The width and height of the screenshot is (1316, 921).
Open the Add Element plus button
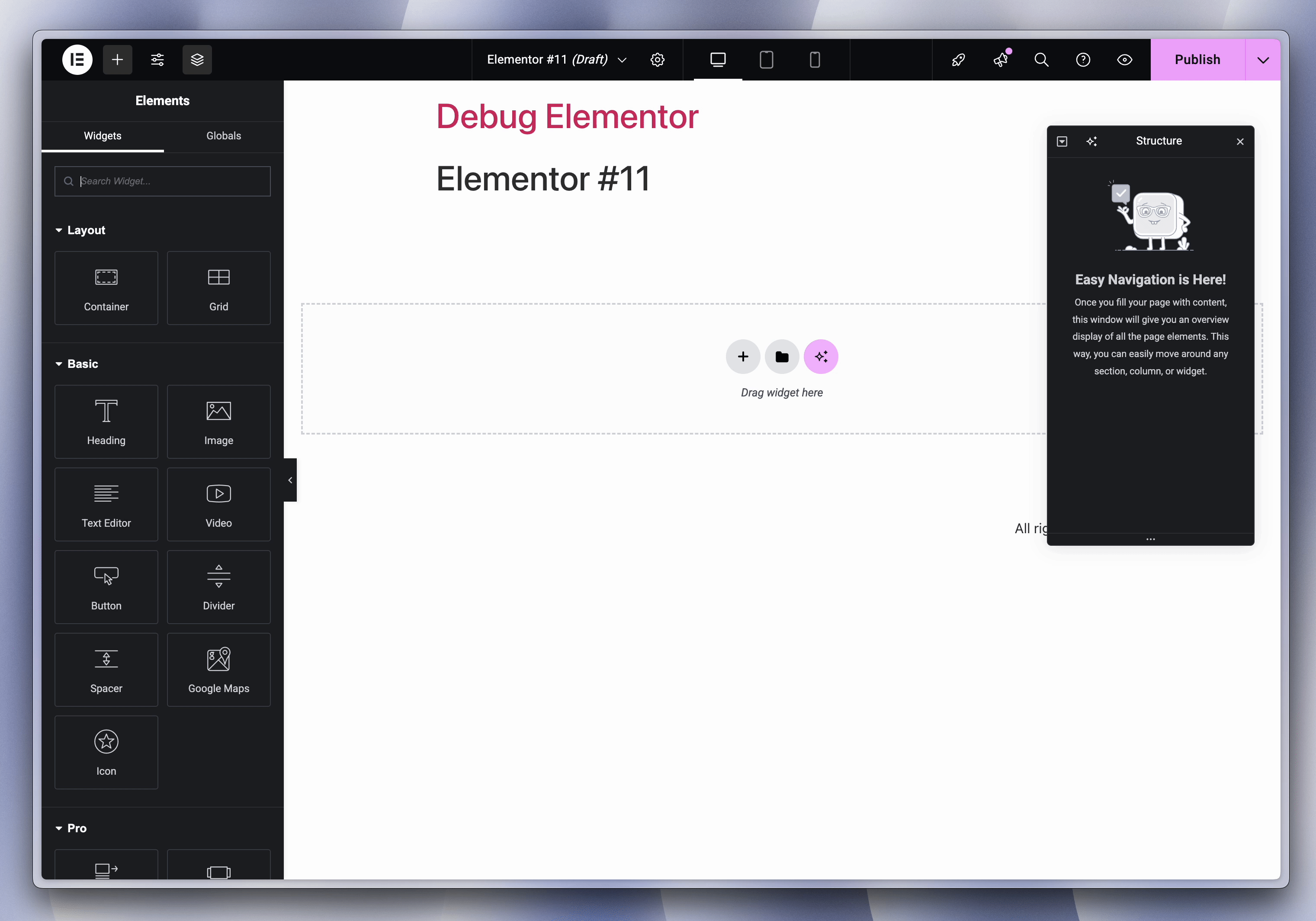coord(118,60)
